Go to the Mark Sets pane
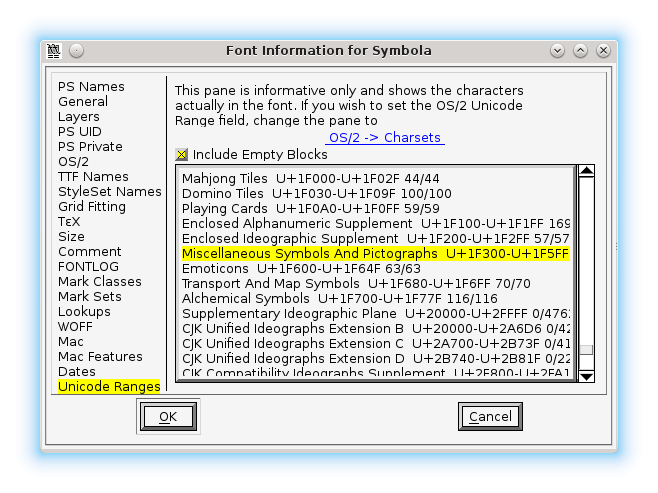This screenshot has width=658, height=493. pyautogui.click(x=90, y=297)
